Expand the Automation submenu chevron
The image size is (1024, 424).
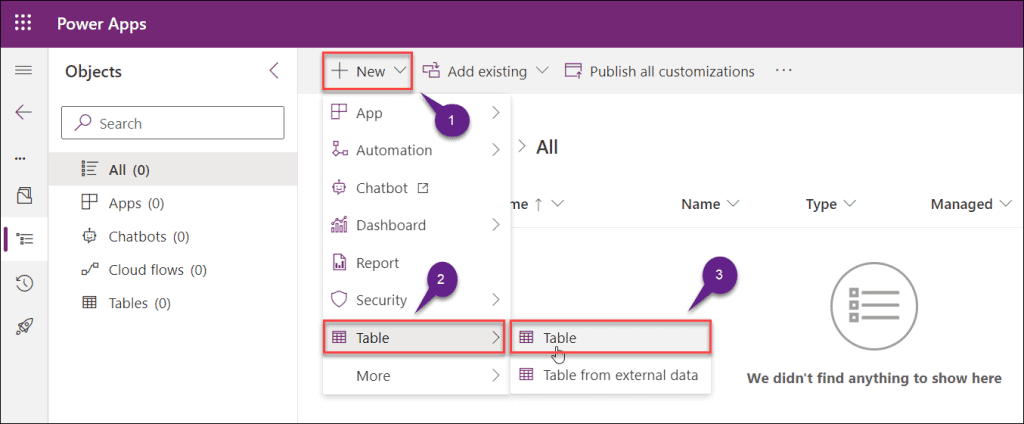click(x=496, y=150)
